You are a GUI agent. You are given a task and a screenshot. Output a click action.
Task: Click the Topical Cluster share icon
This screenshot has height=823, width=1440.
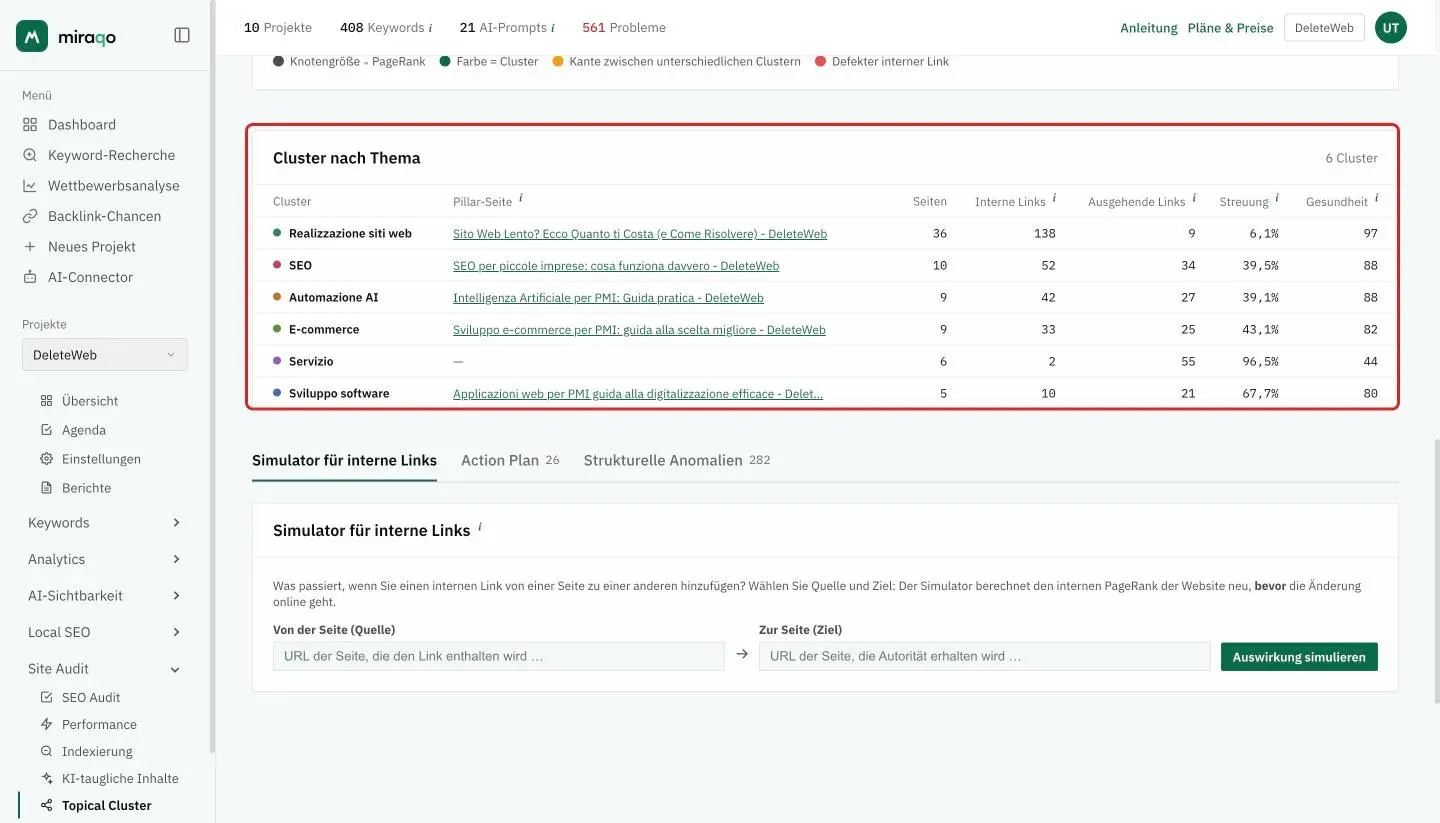(46, 805)
